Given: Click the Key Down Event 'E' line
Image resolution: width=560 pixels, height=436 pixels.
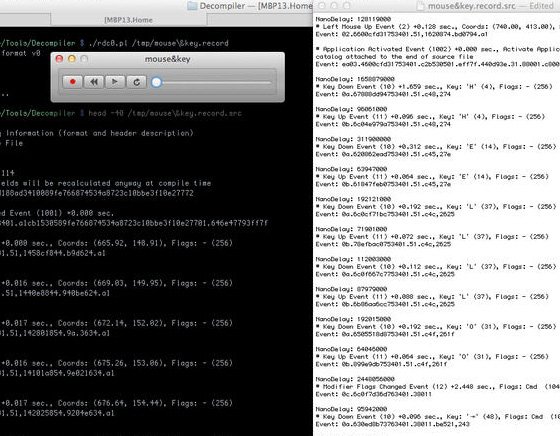Looking at the screenshot, I should pyautogui.click(x=436, y=146).
